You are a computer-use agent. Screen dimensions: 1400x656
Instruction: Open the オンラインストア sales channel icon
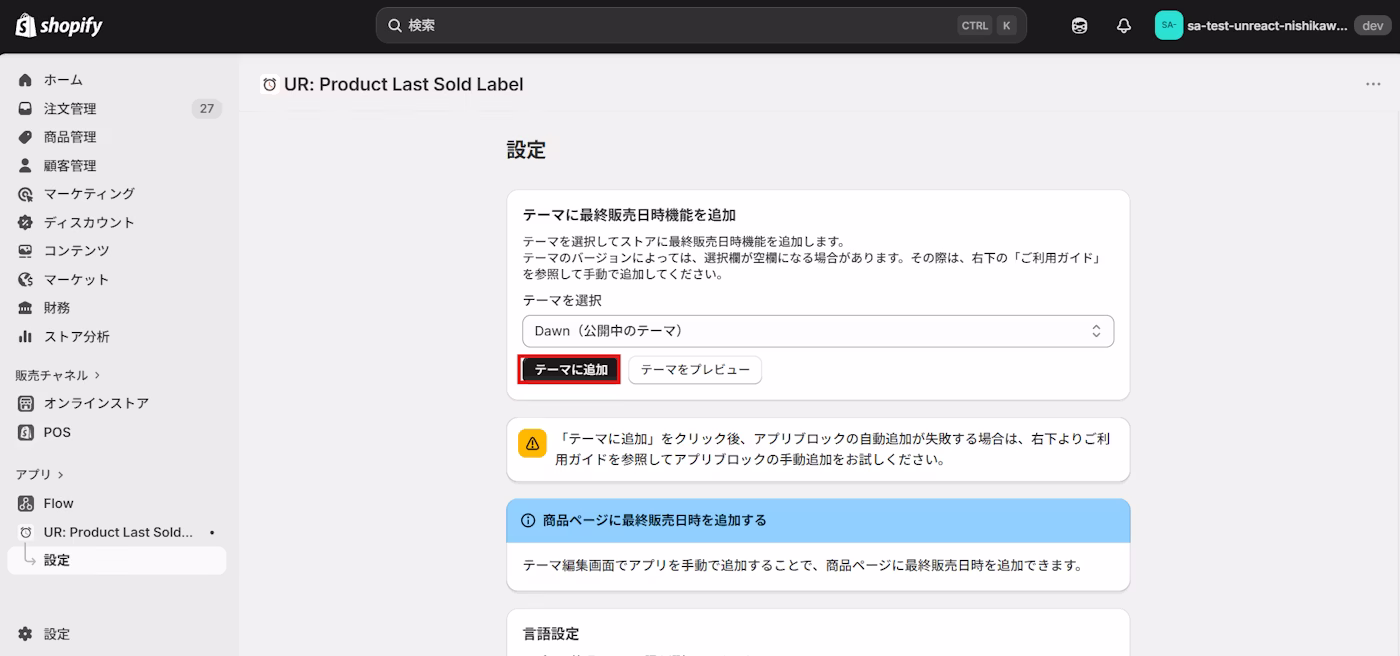pyautogui.click(x=24, y=403)
